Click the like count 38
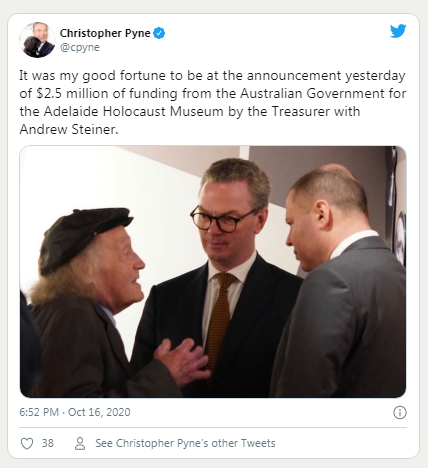The image size is (428, 468). tap(48, 443)
